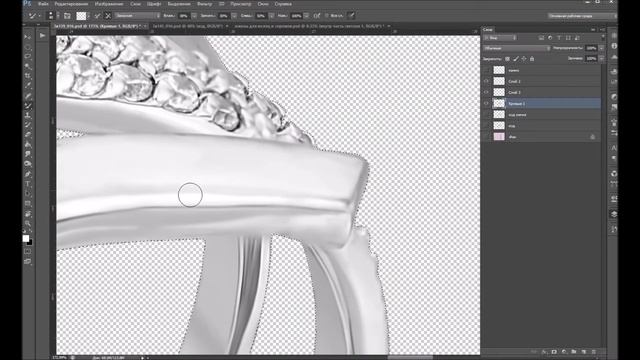Change the screen mode

pos(28,261)
